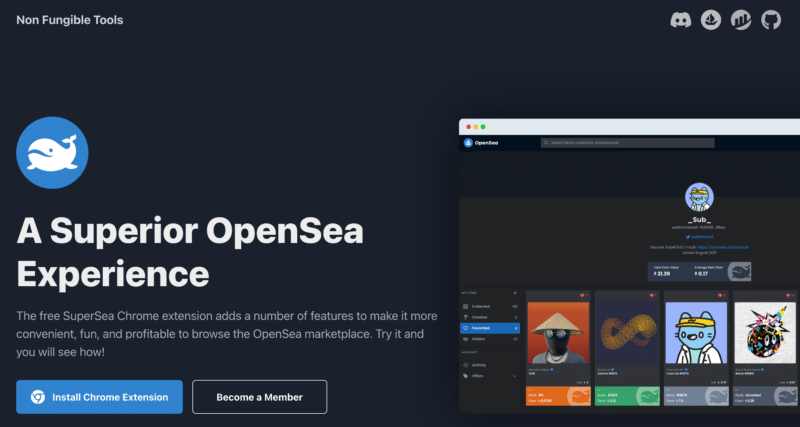
Task: Expand the Offers chevron in preview sidebar
Action: pos(514,376)
